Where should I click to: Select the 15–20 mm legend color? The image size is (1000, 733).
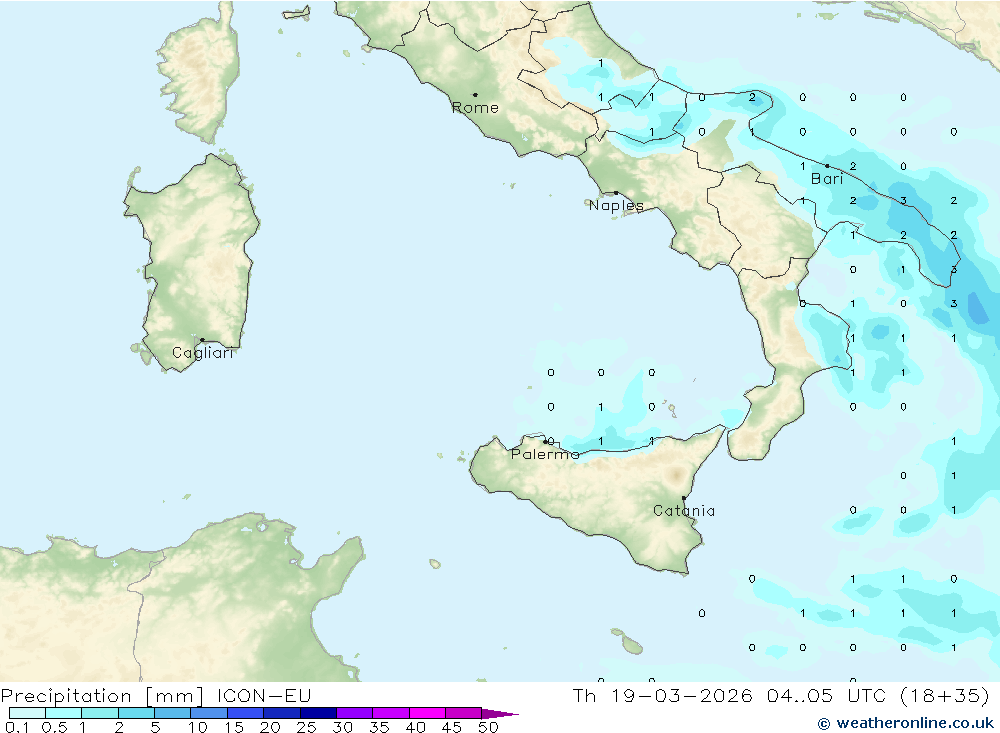coord(246,713)
